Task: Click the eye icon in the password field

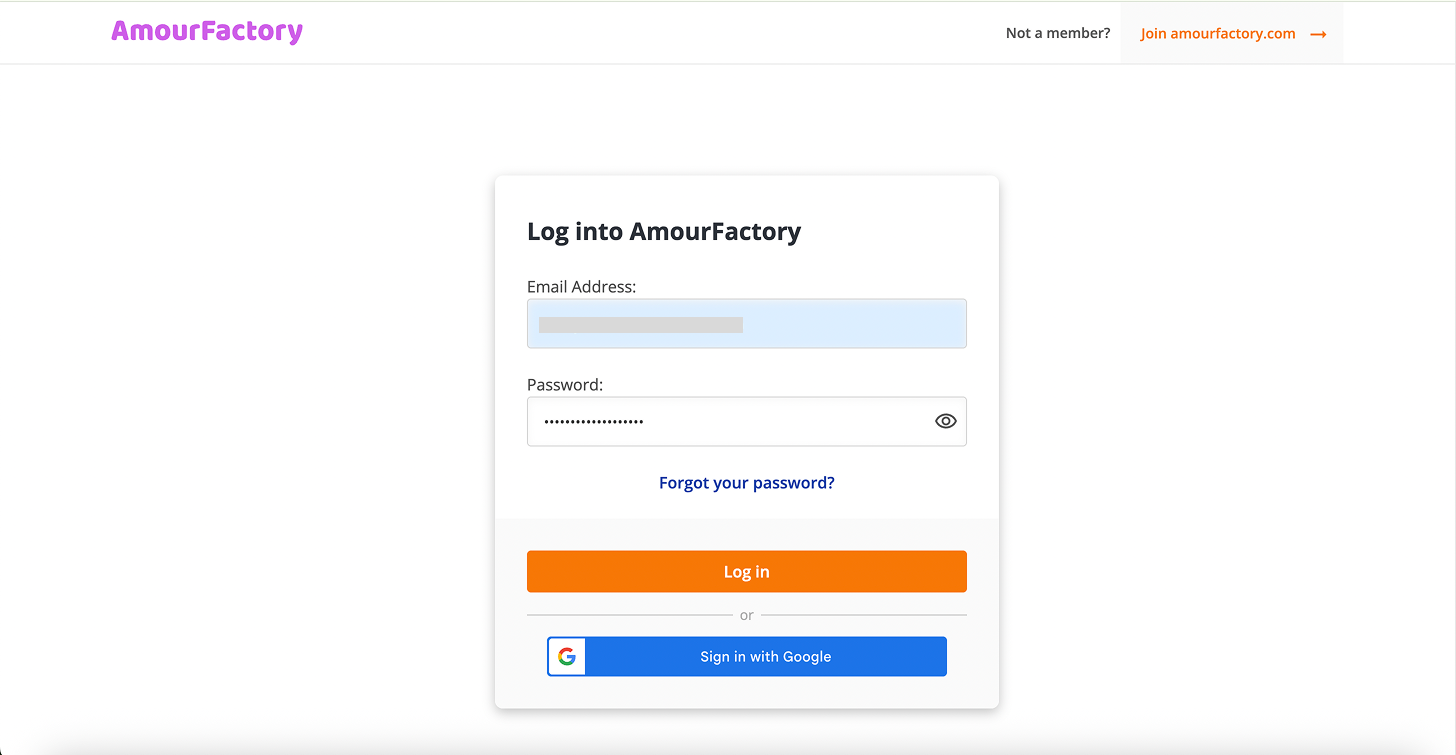Action: pos(944,420)
